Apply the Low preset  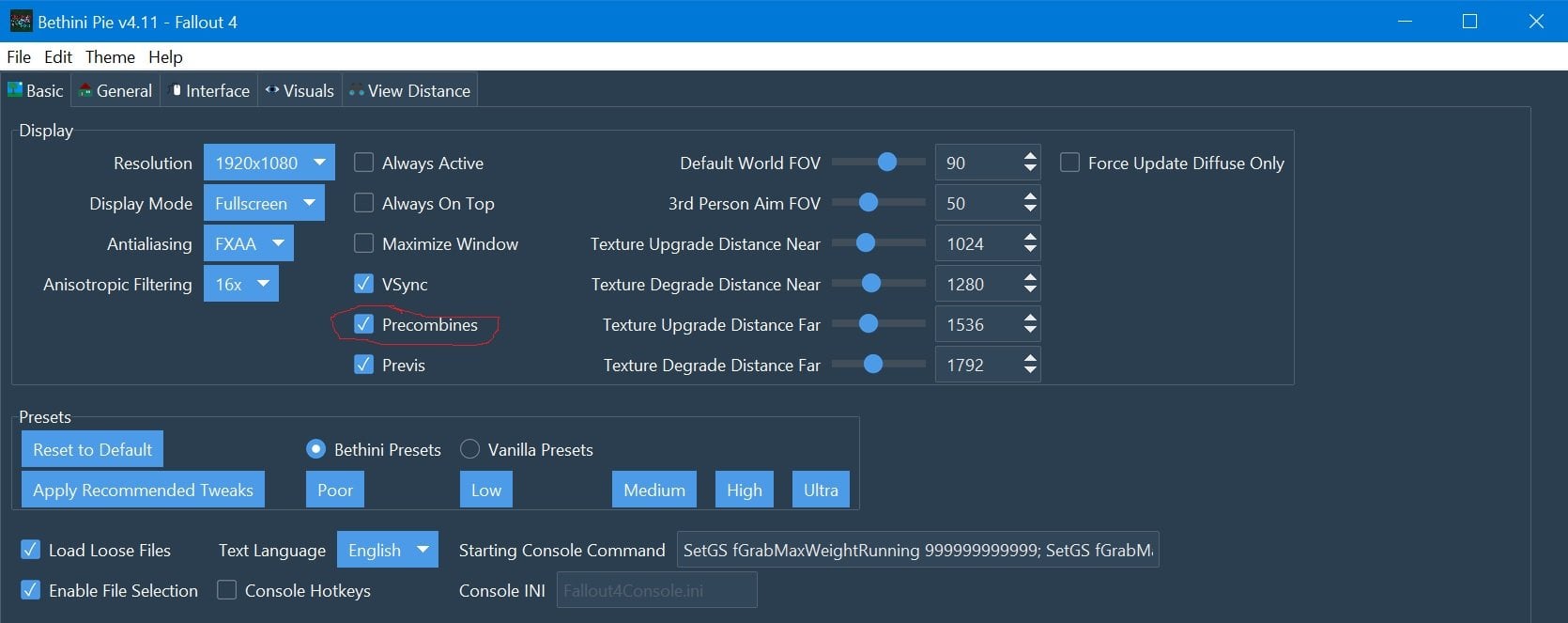(486, 490)
